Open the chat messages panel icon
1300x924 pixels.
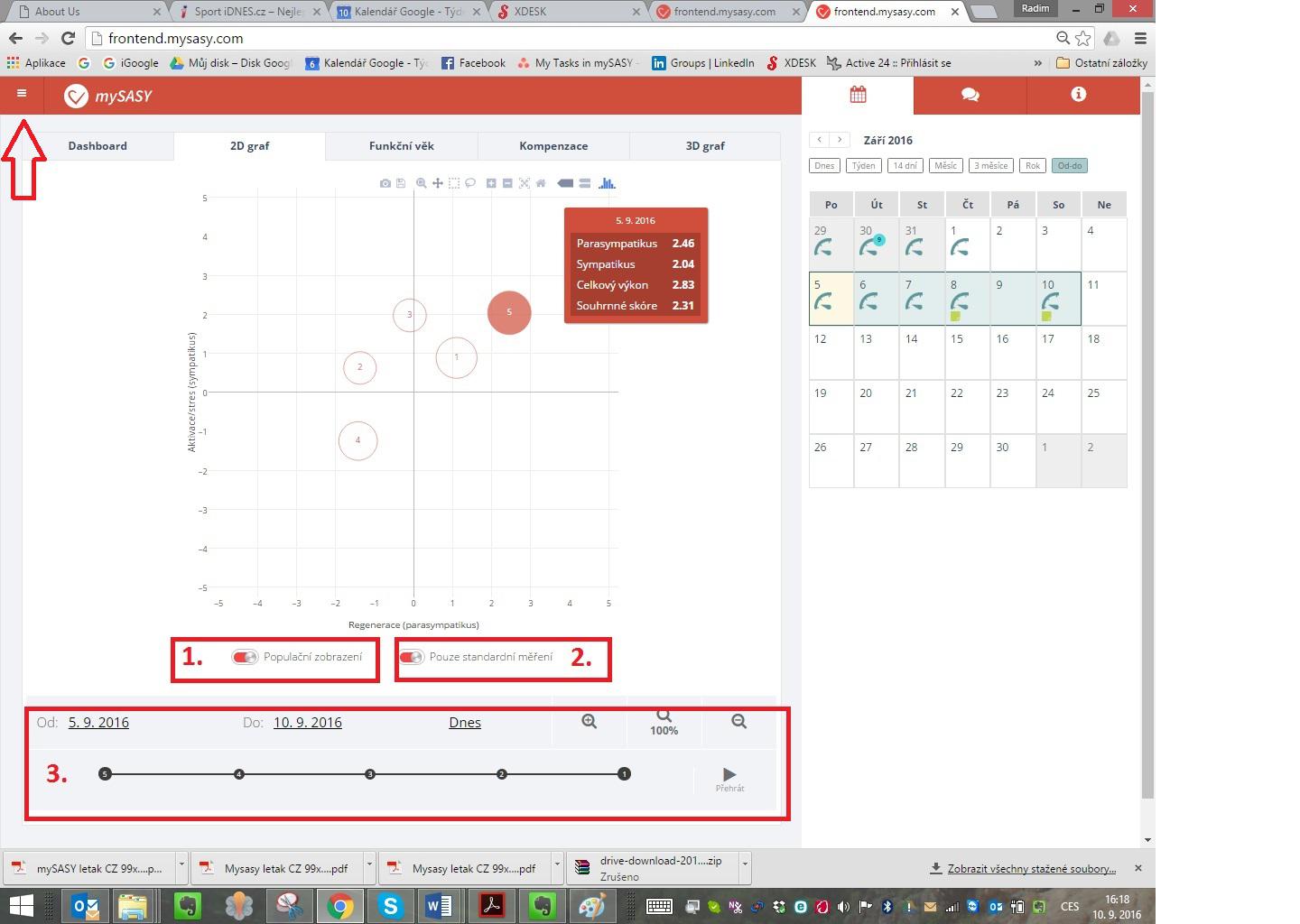(970, 95)
